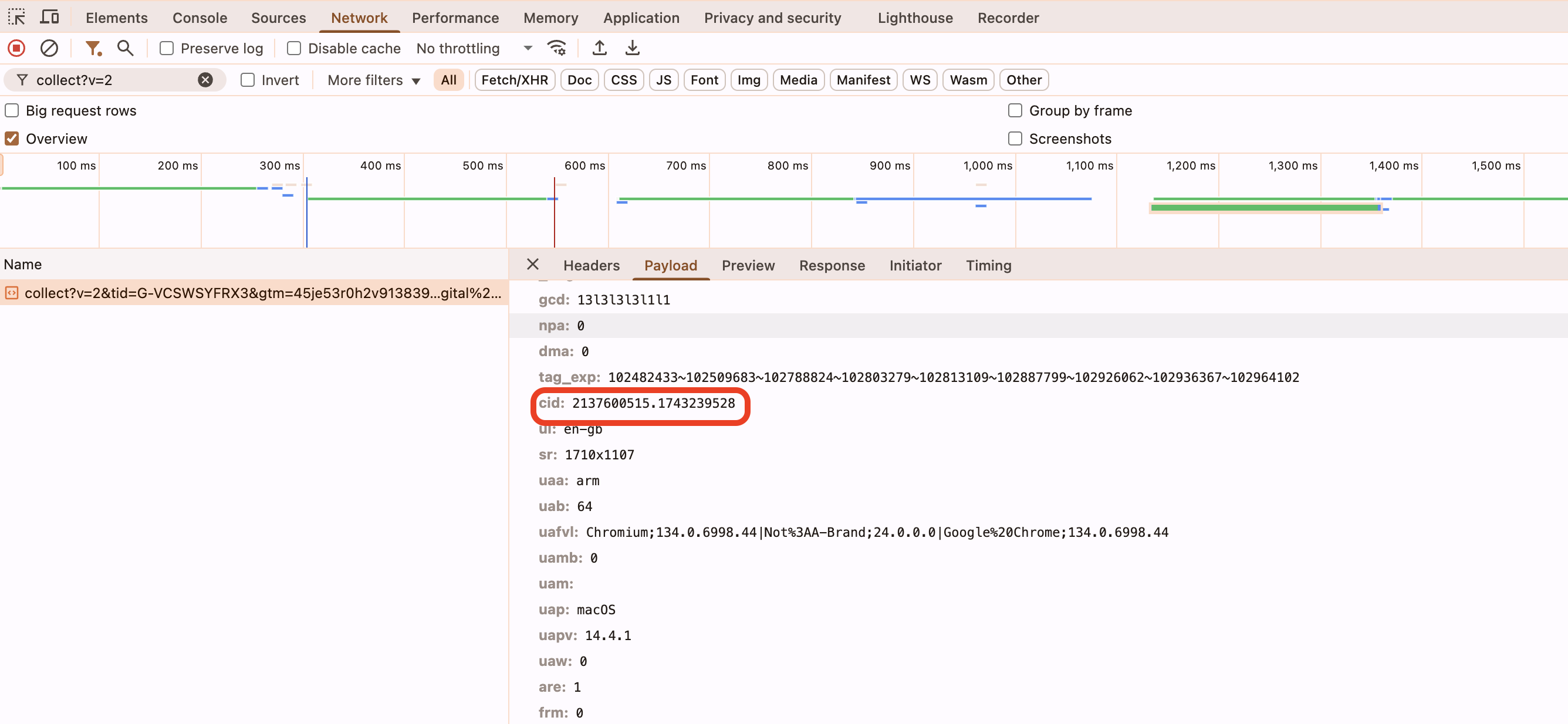Image resolution: width=1568 pixels, height=724 pixels.
Task: Switch to the Console panel
Action: pyautogui.click(x=200, y=18)
